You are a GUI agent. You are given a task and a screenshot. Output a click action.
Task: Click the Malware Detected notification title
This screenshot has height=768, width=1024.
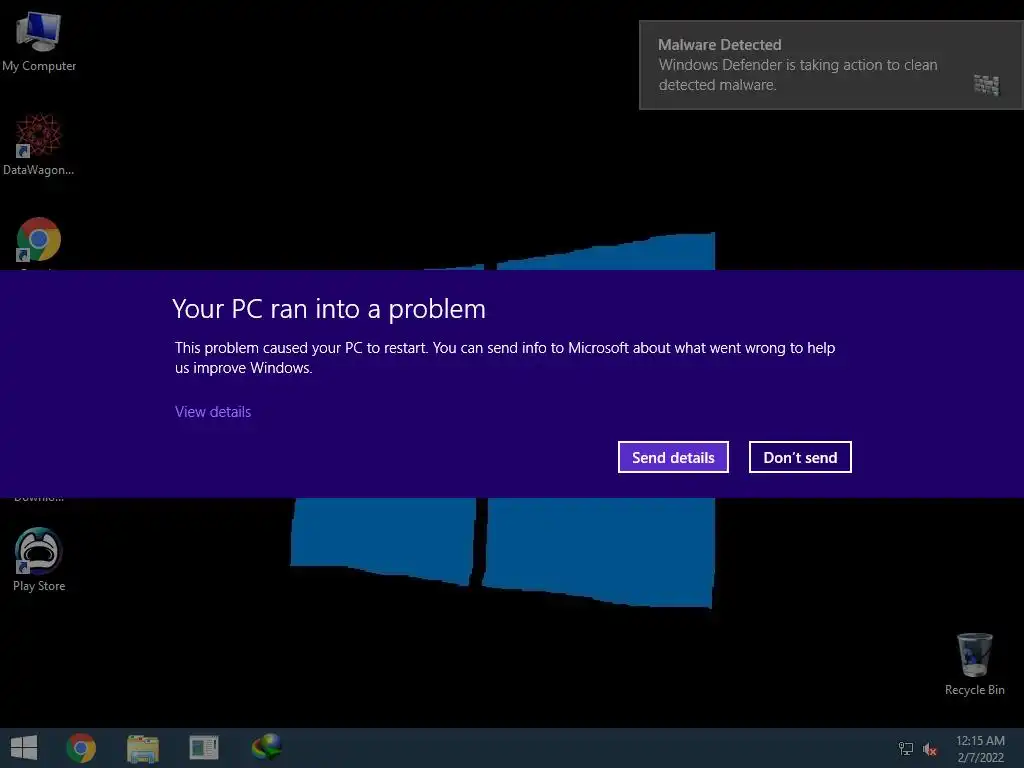(x=720, y=44)
